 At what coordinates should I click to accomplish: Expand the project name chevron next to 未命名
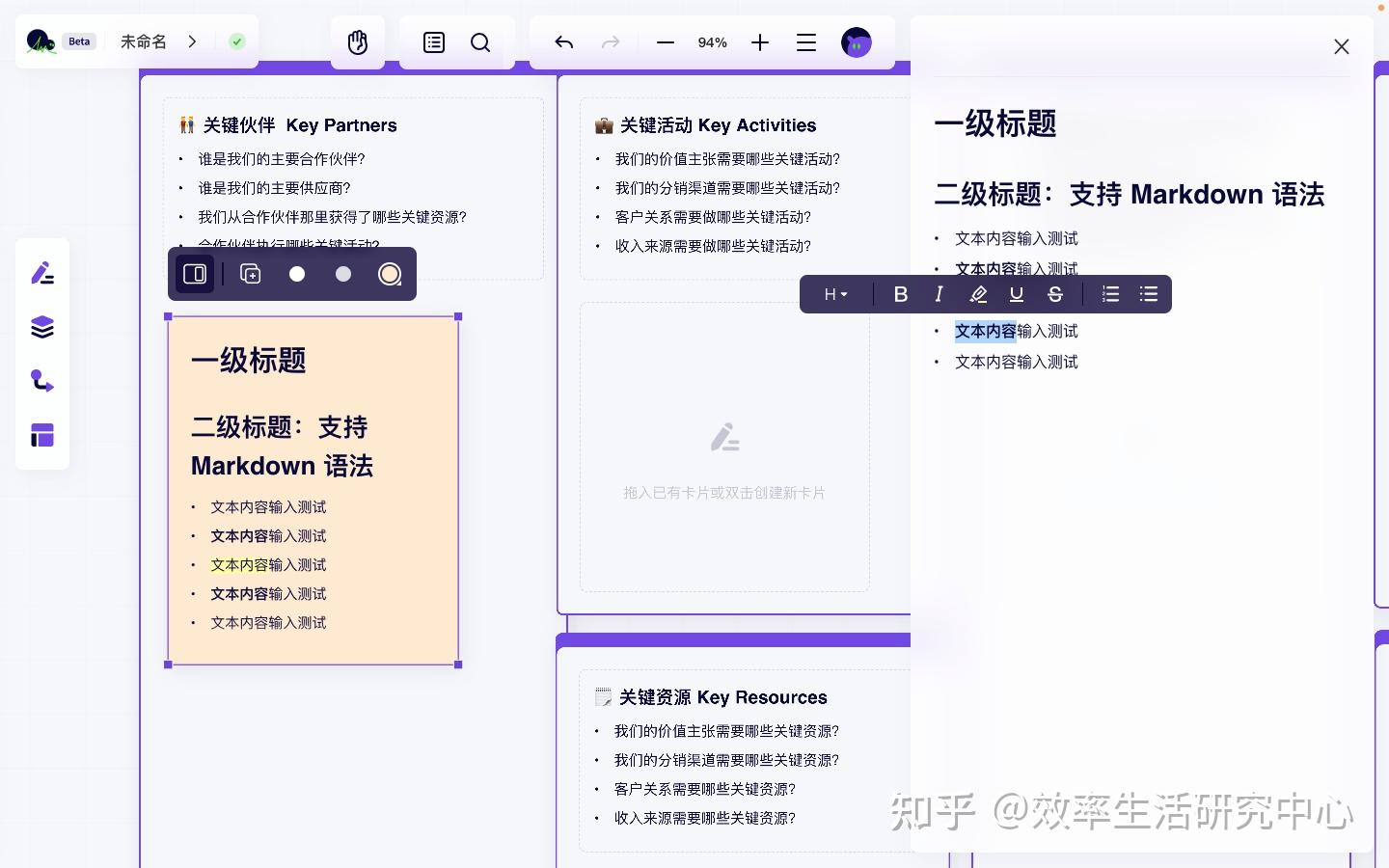(x=192, y=41)
